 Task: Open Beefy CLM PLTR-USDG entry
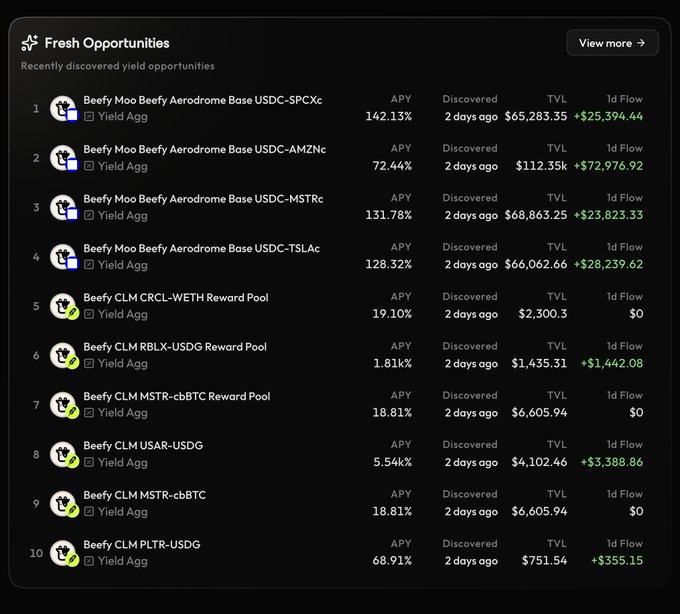coord(142,545)
